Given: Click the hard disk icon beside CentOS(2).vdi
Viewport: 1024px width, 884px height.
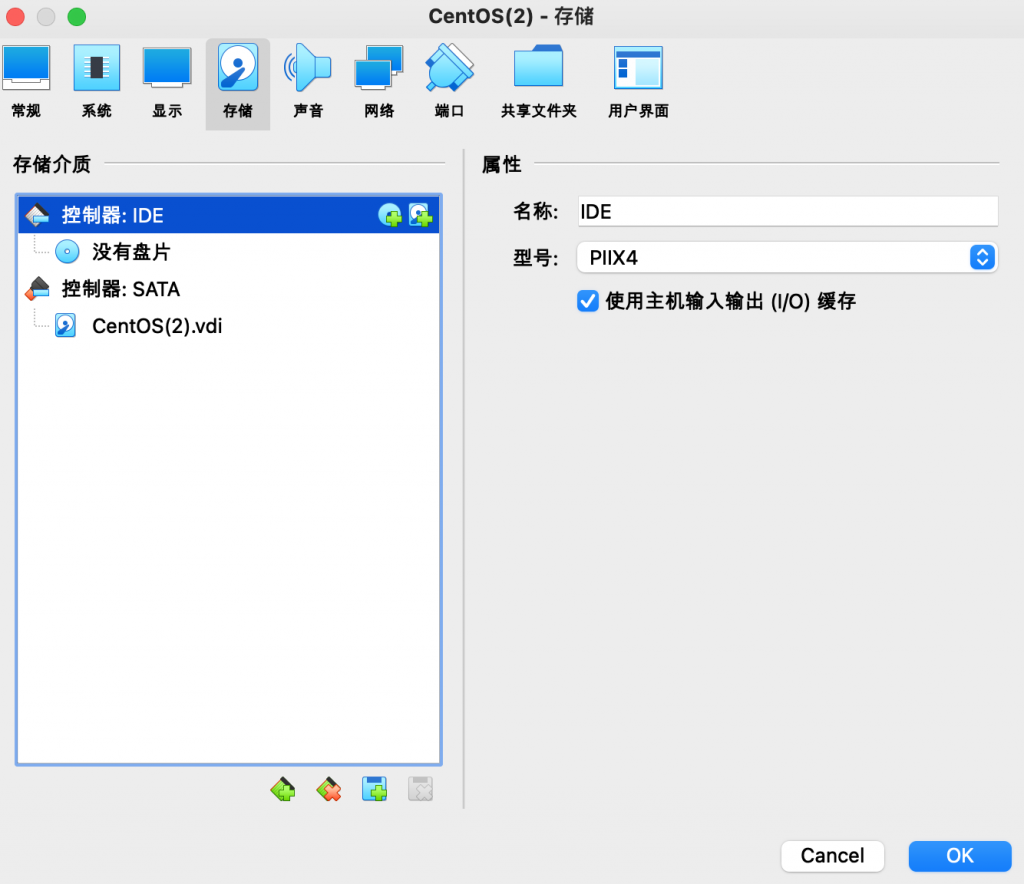Looking at the screenshot, I should tap(65, 325).
